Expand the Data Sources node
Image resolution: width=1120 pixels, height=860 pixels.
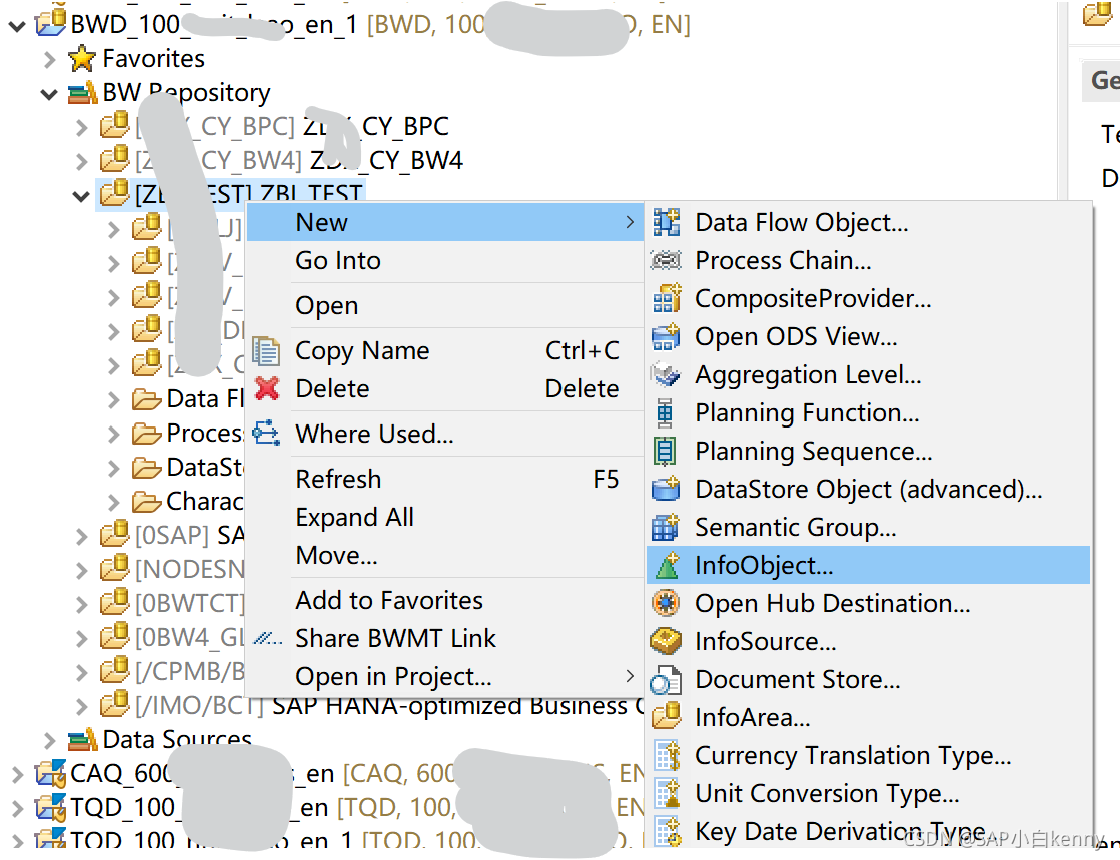coord(49,740)
